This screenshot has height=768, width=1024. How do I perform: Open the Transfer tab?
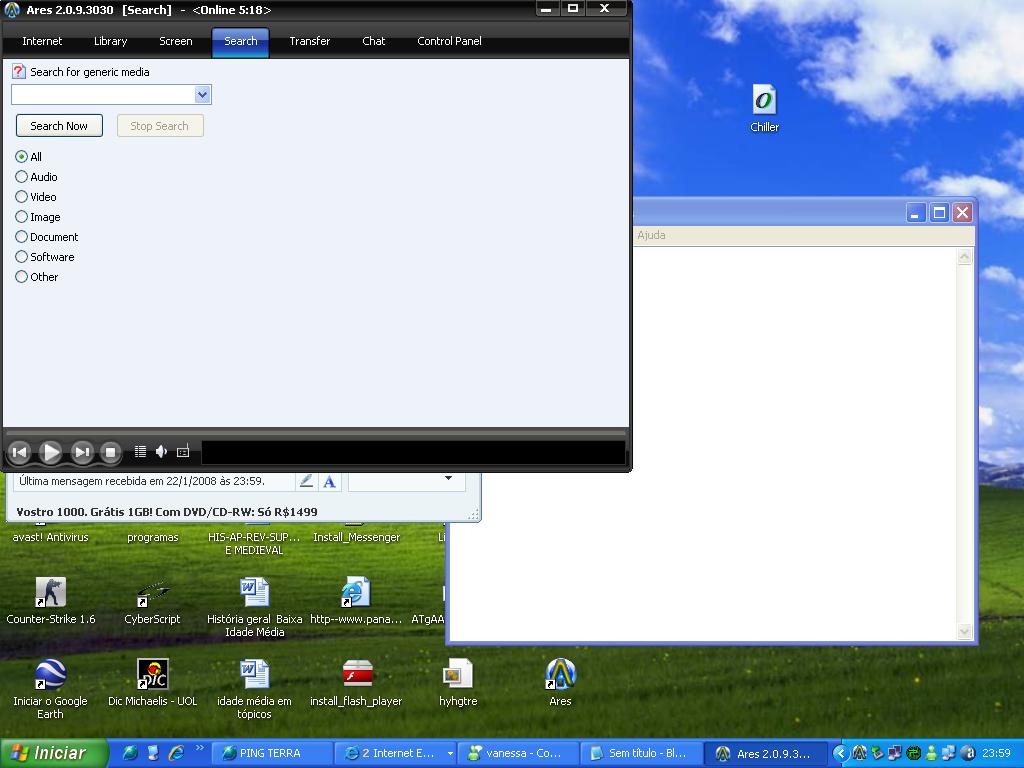(x=310, y=41)
